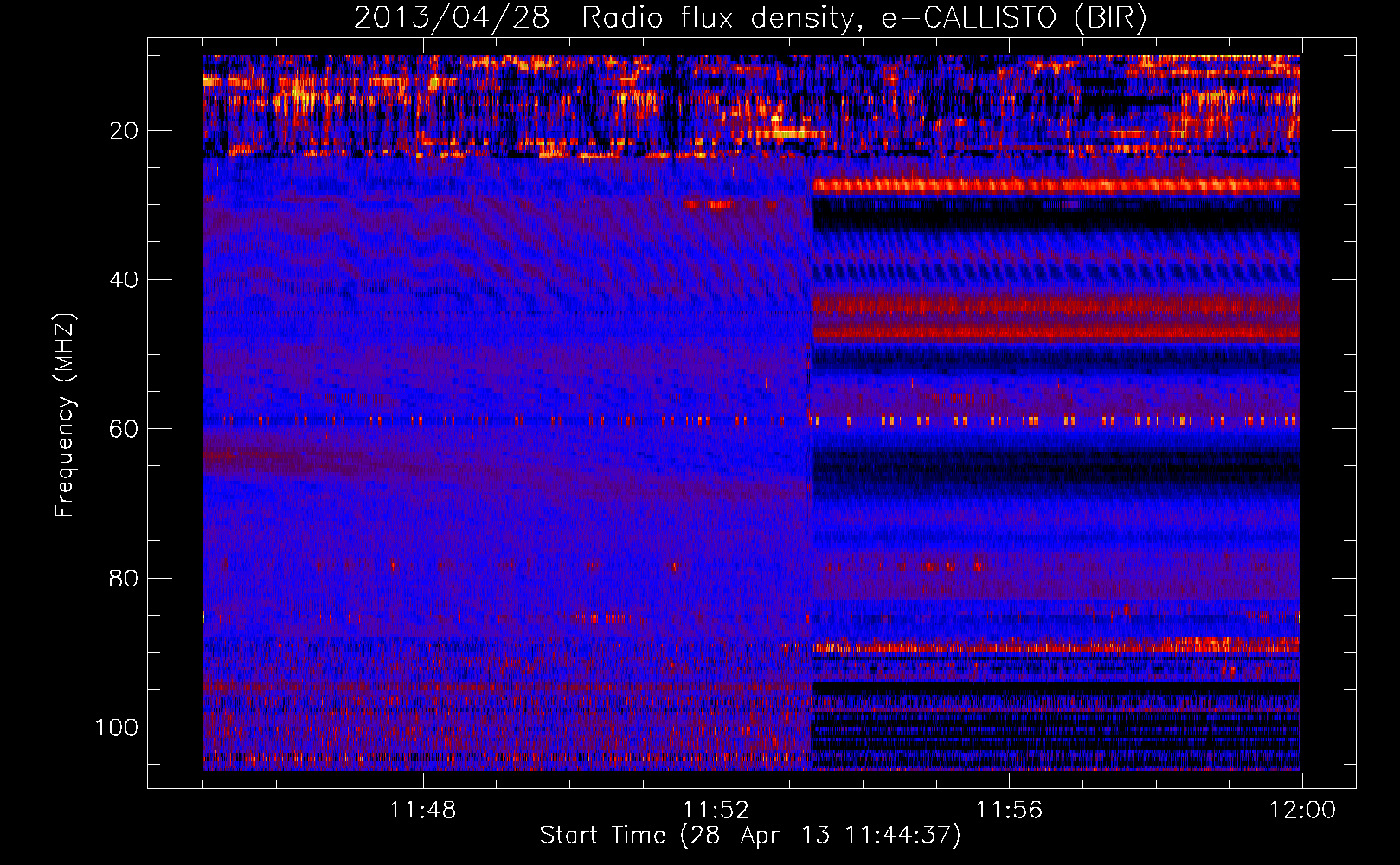Click the '11:56' time tick label
Viewport: 1400px width, 865px height.
pos(1009,811)
